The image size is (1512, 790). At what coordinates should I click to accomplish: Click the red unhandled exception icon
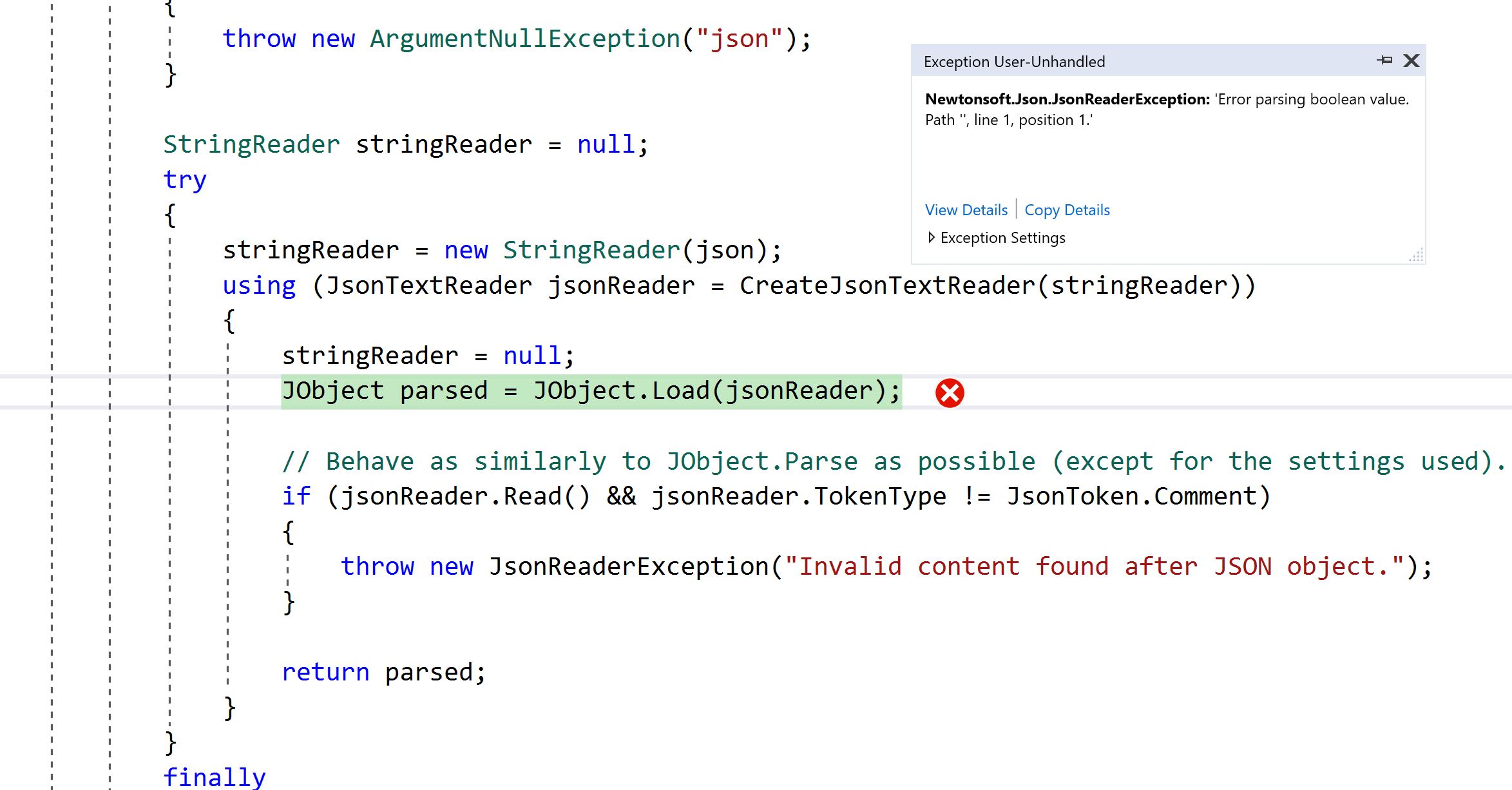(x=949, y=393)
